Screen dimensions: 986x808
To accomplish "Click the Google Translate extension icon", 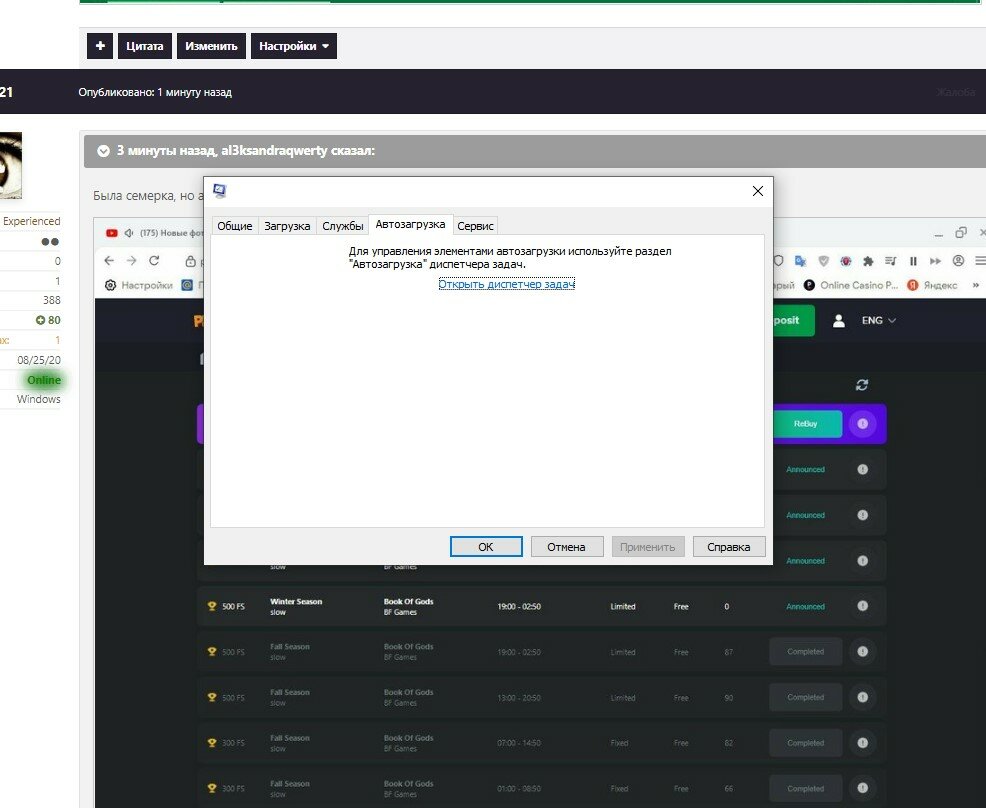I will (801, 261).
